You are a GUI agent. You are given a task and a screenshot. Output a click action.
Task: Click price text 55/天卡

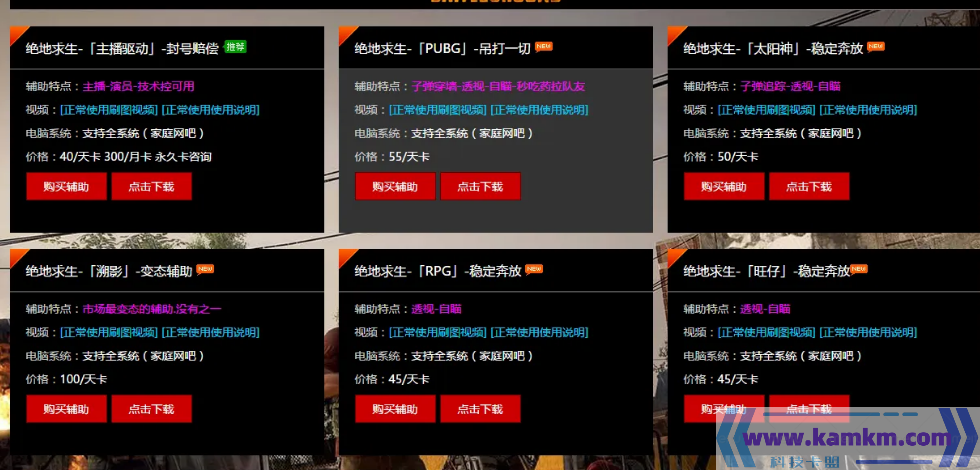point(409,157)
